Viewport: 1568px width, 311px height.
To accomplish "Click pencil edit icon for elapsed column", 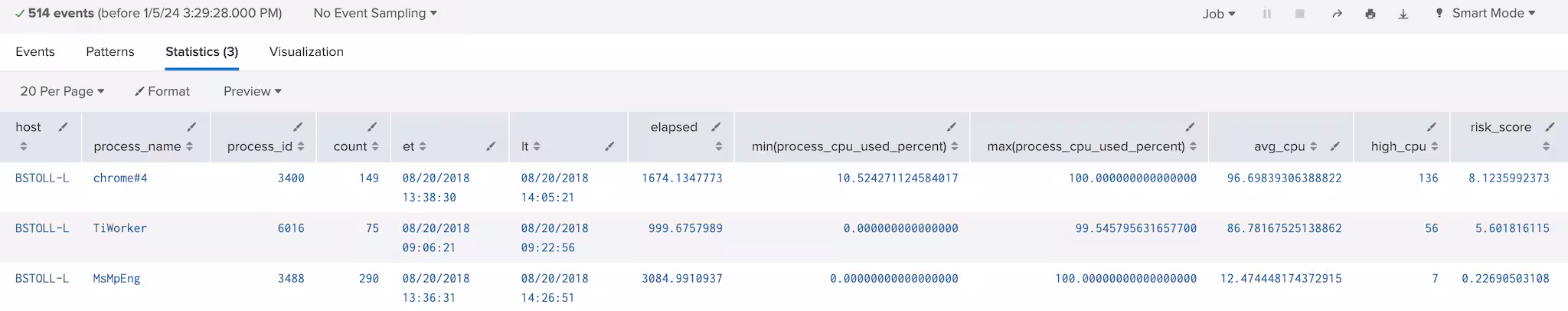I will pyautogui.click(x=716, y=127).
